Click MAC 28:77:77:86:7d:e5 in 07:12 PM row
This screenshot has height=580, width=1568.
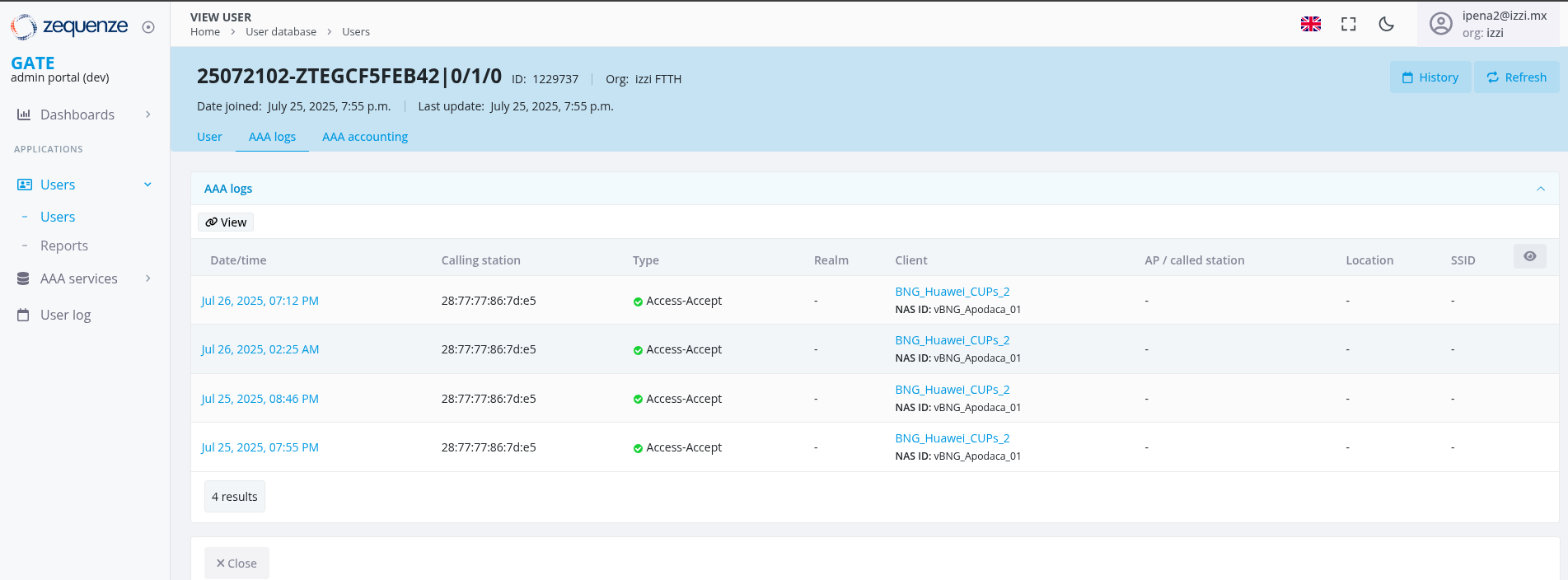(489, 301)
